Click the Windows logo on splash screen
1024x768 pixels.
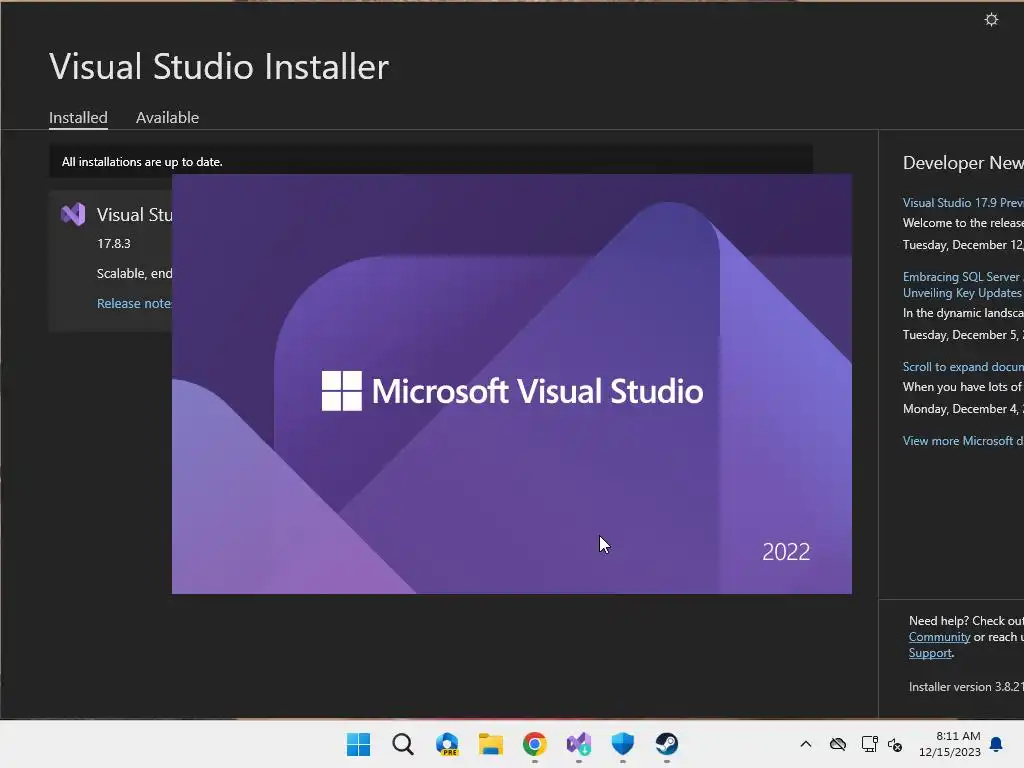(x=342, y=391)
